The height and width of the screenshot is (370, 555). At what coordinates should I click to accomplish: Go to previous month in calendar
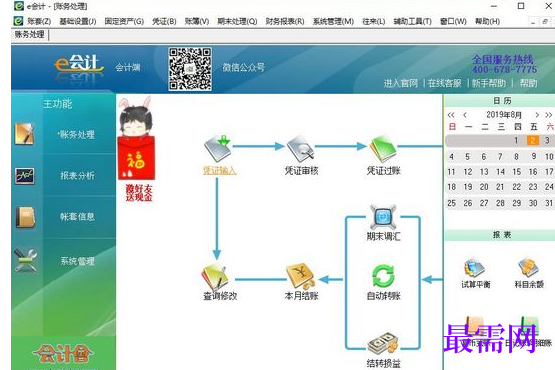pos(465,115)
